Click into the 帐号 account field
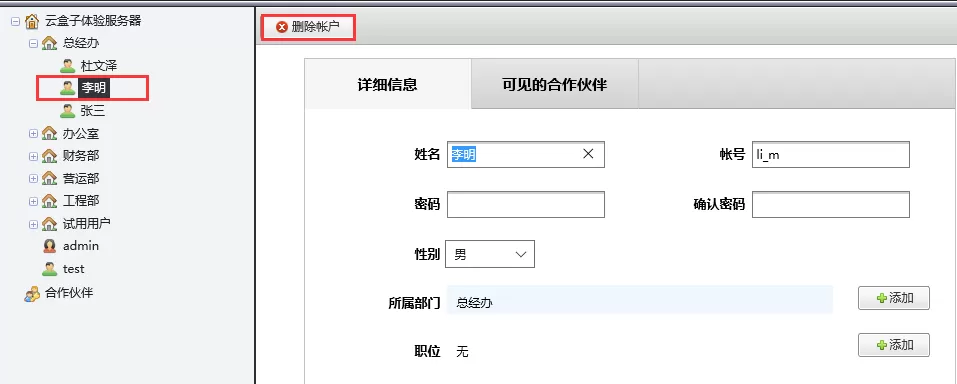The width and height of the screenshot is (957, 384). coord(831,154)
